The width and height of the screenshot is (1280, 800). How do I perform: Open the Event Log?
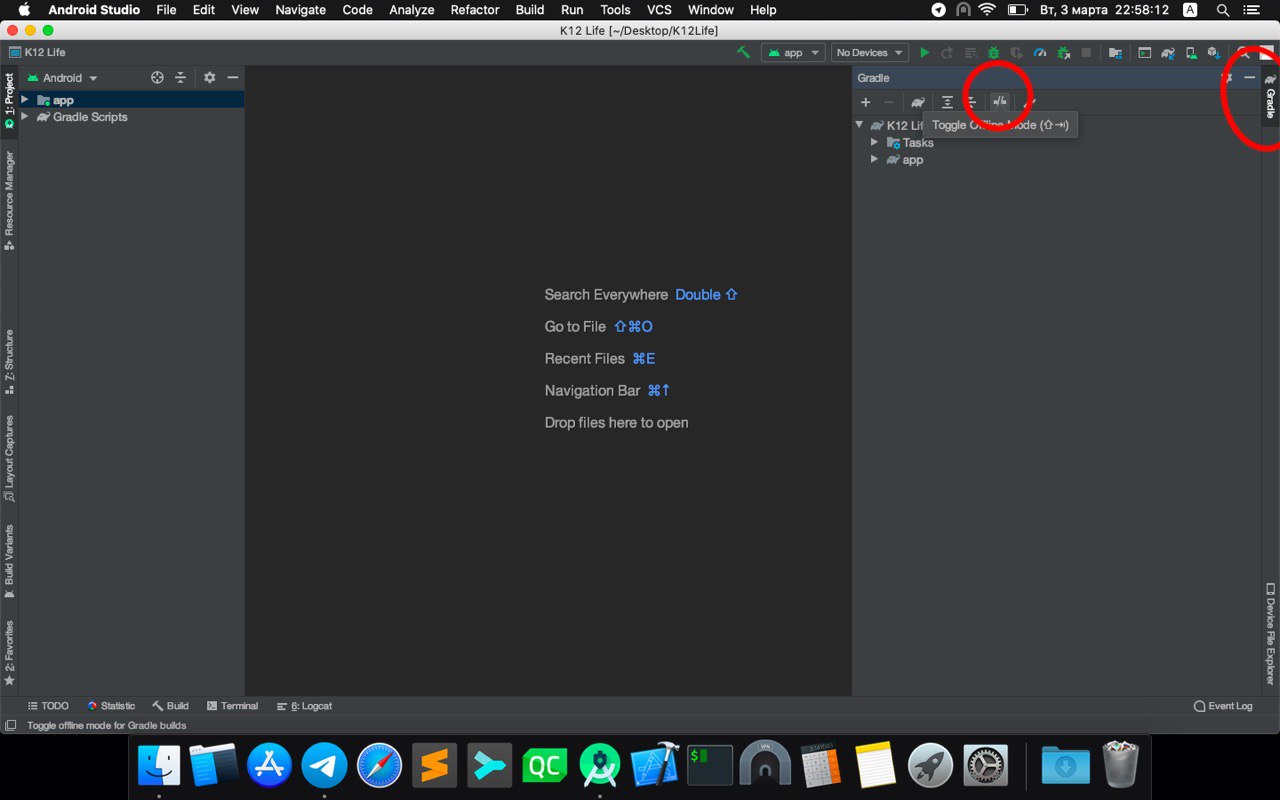click(1223, 706)
